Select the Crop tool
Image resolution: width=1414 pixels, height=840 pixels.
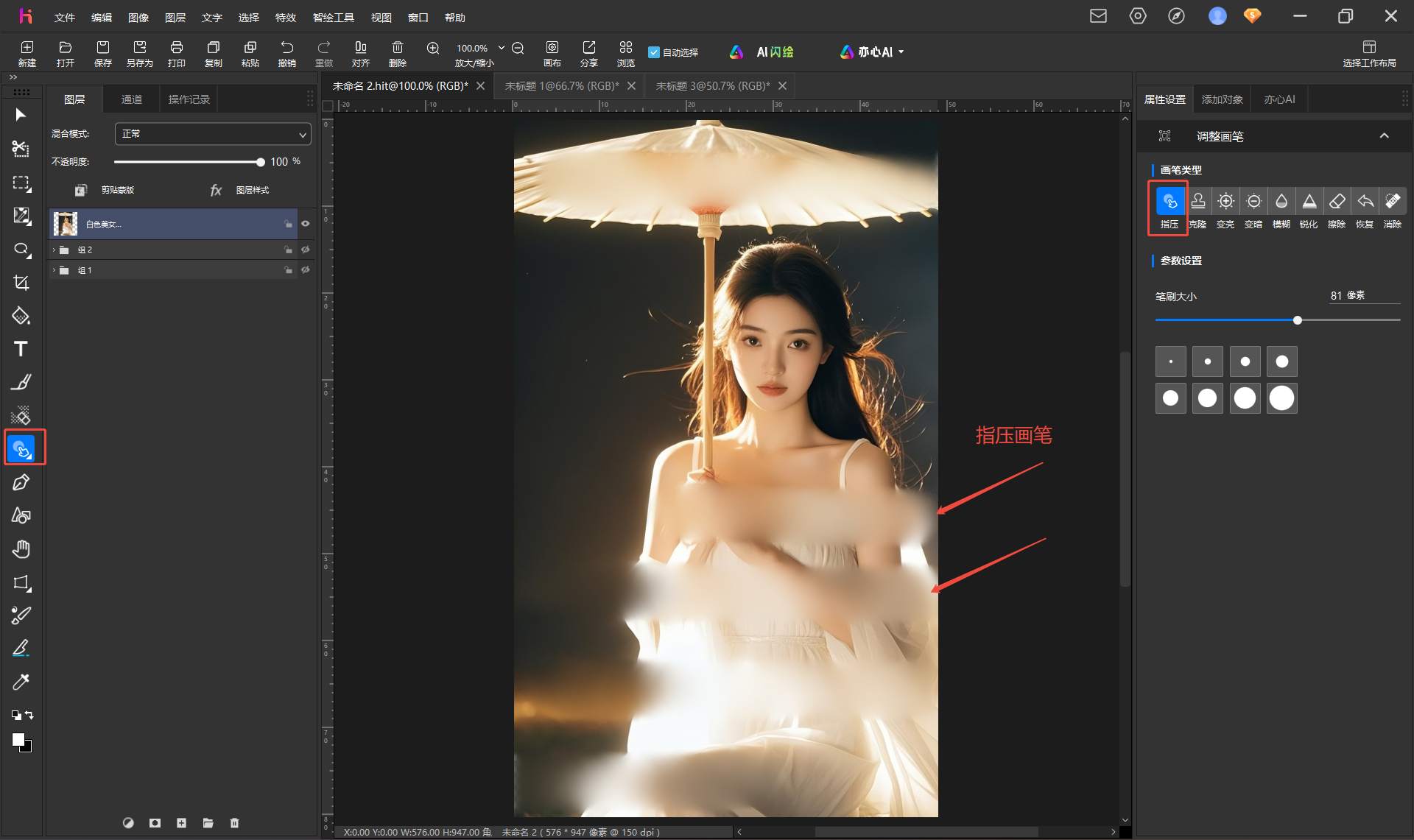(21, 283)
